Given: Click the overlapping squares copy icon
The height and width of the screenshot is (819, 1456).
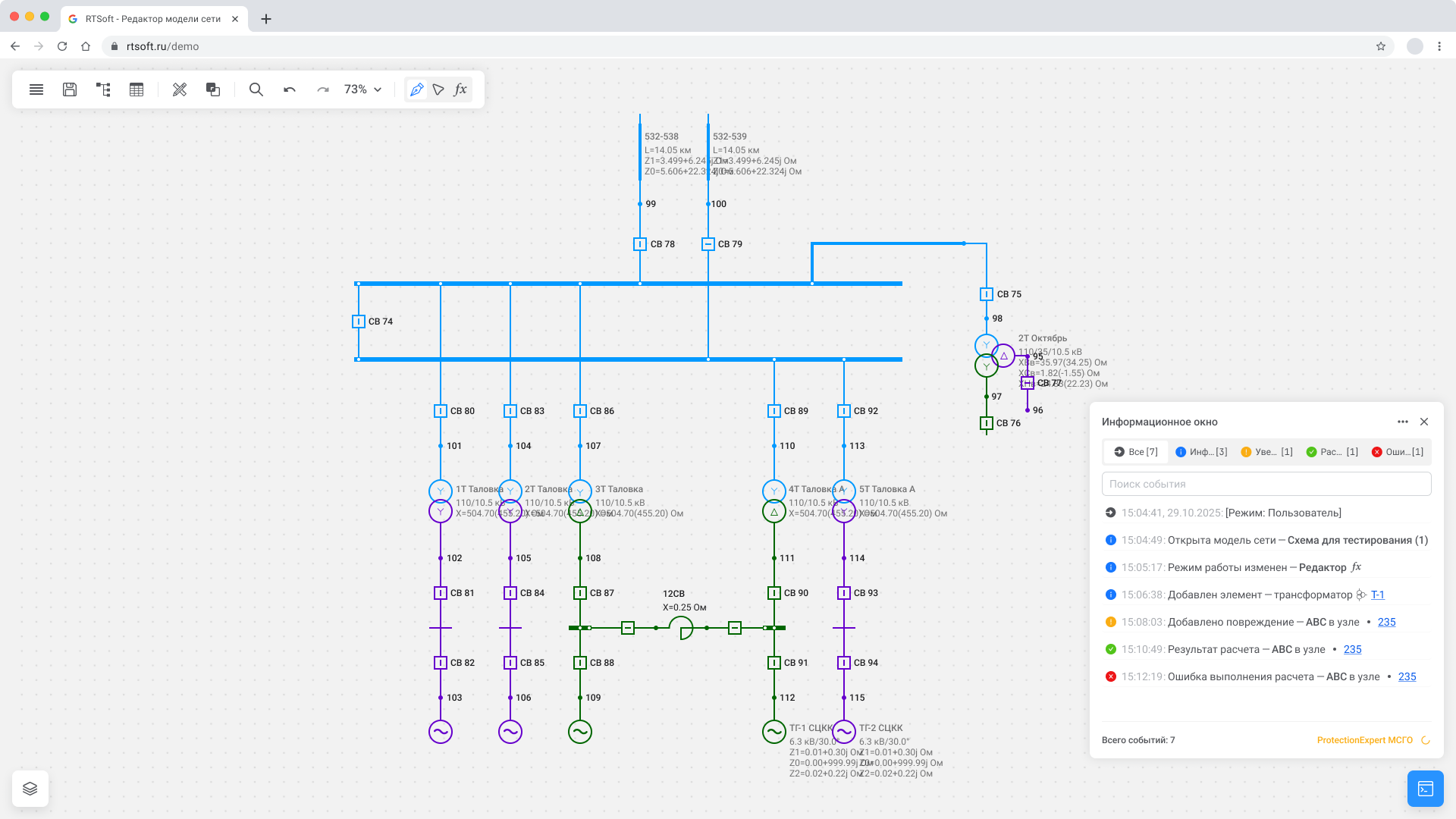Looking at the screenshot, I should [x=213, y=89].
